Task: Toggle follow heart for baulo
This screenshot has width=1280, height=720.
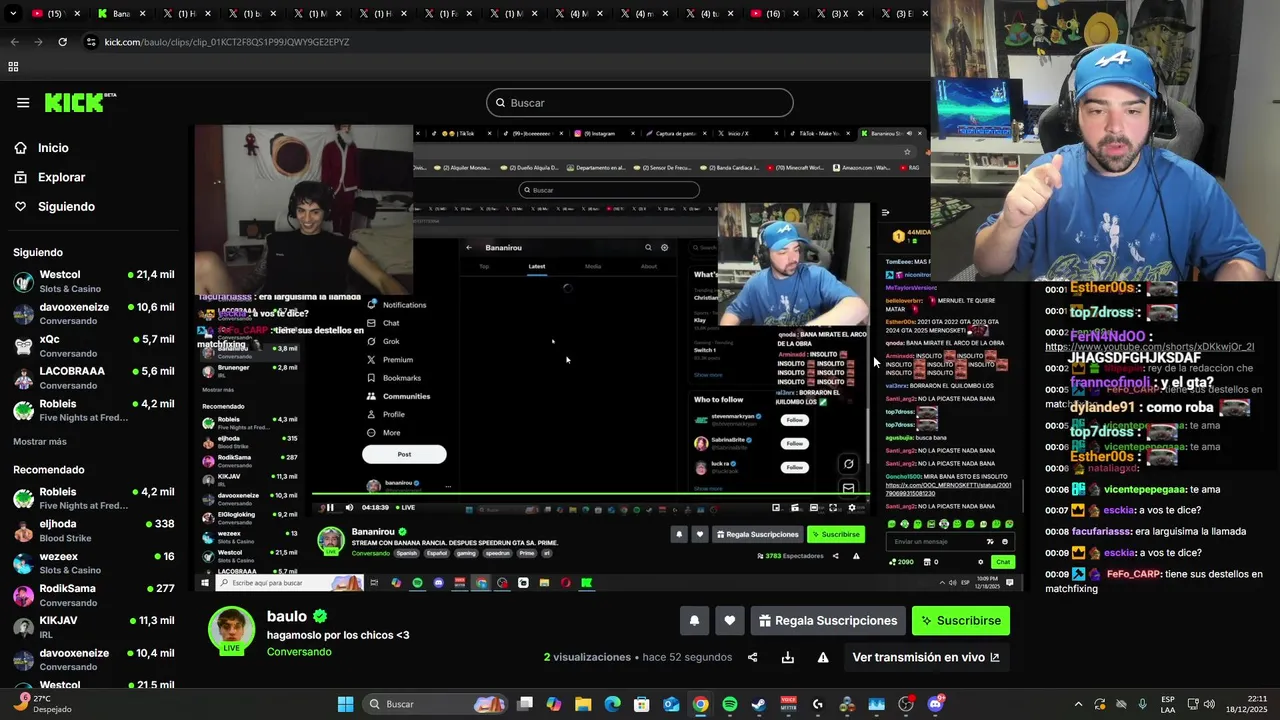Action: (x=730, y=620)
